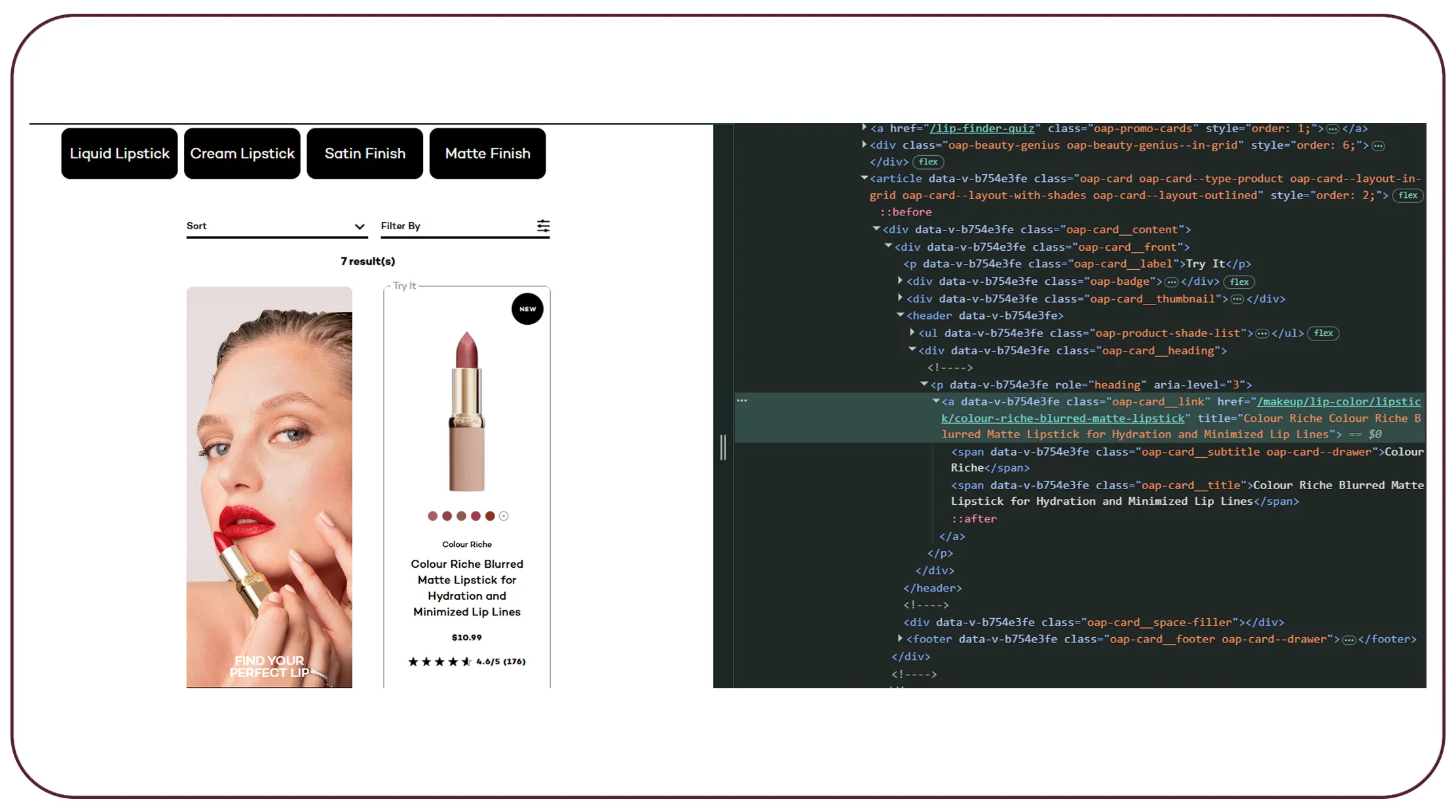The width and height of the screenshot is (1456, 812).
Task: Expand ellipsis in the oap-card__thumbnail row
Action: pos(1237,299)
